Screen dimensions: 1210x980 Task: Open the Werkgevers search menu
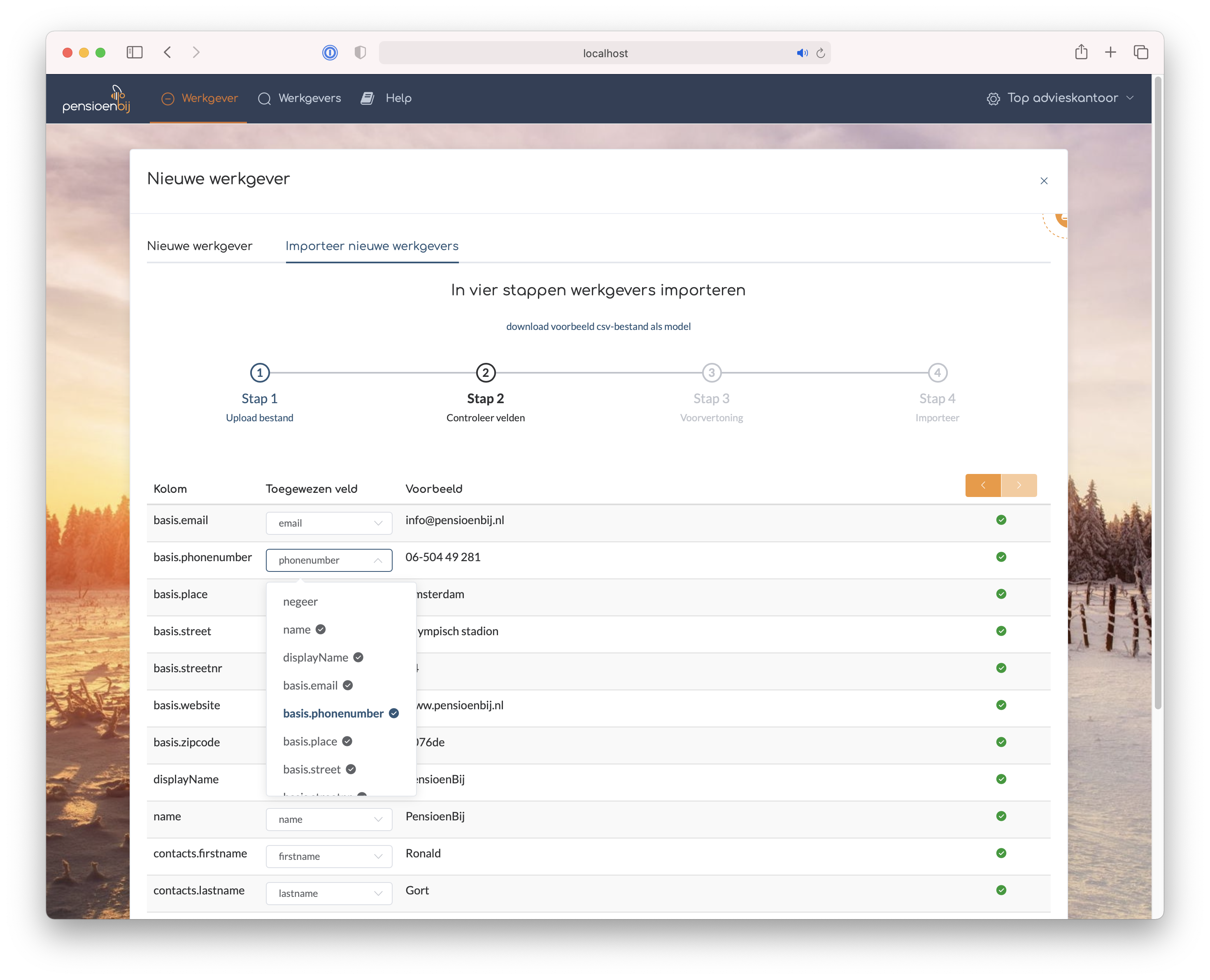[299, 98]
